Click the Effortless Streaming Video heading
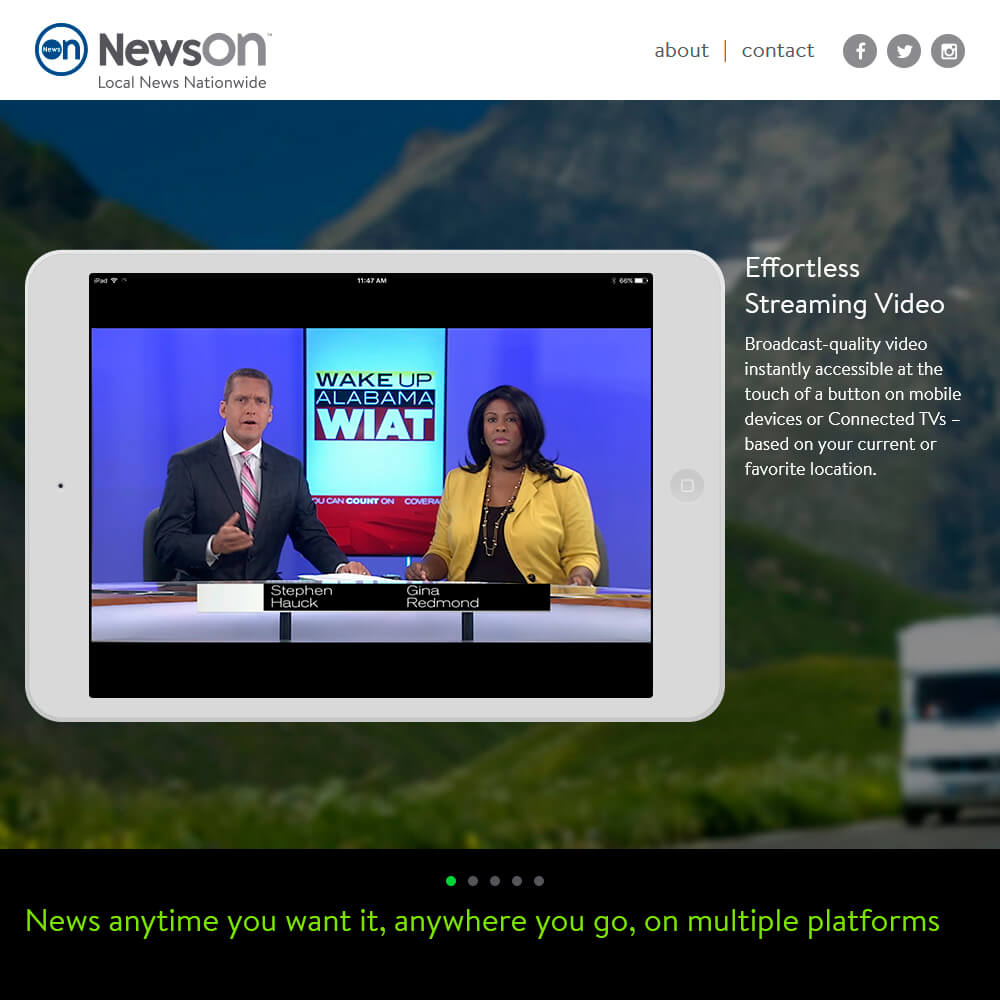 (x=844, y=286)
